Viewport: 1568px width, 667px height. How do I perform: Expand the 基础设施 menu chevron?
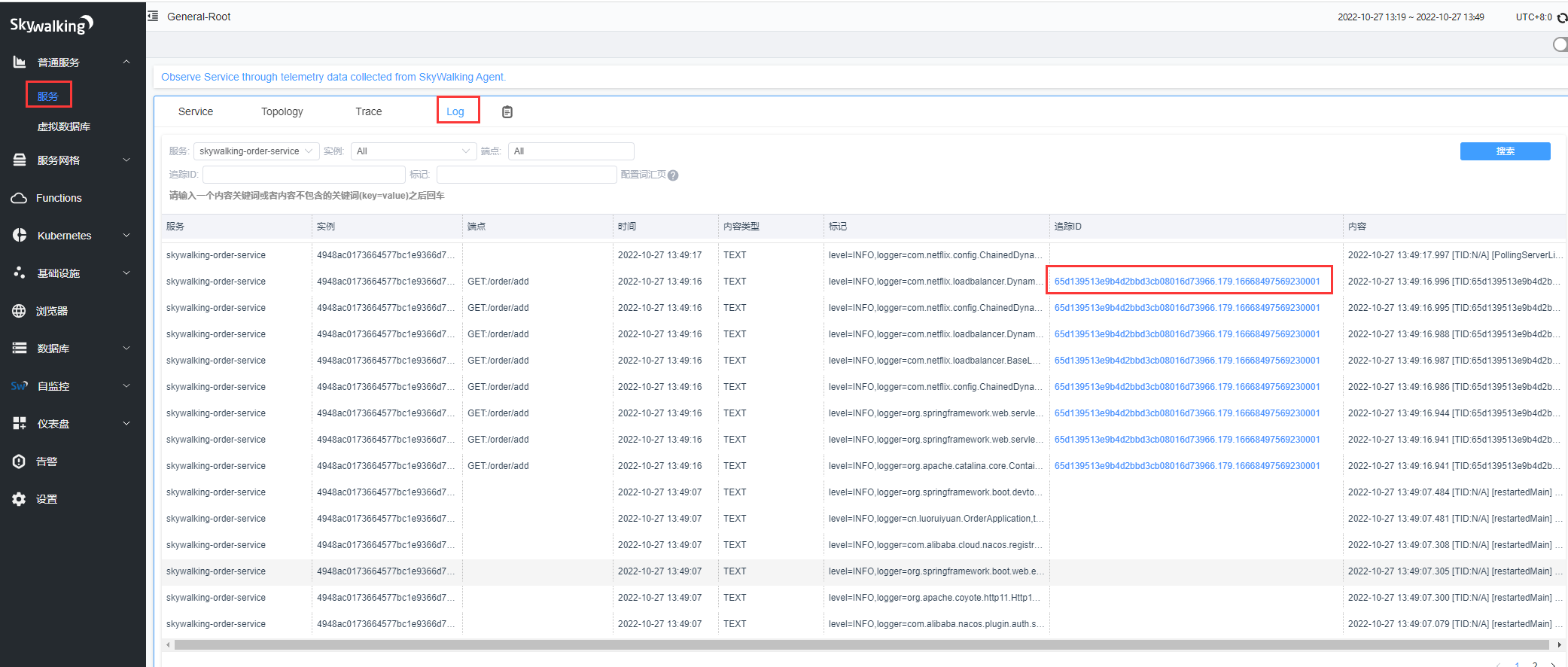[x=126, y=273]
